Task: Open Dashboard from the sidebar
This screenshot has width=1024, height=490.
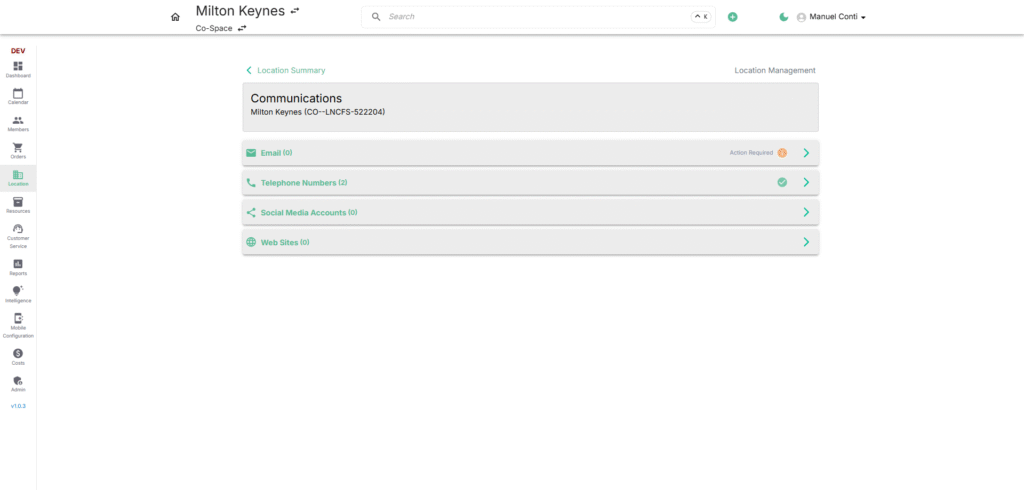Action: click(x=18, y=69)
